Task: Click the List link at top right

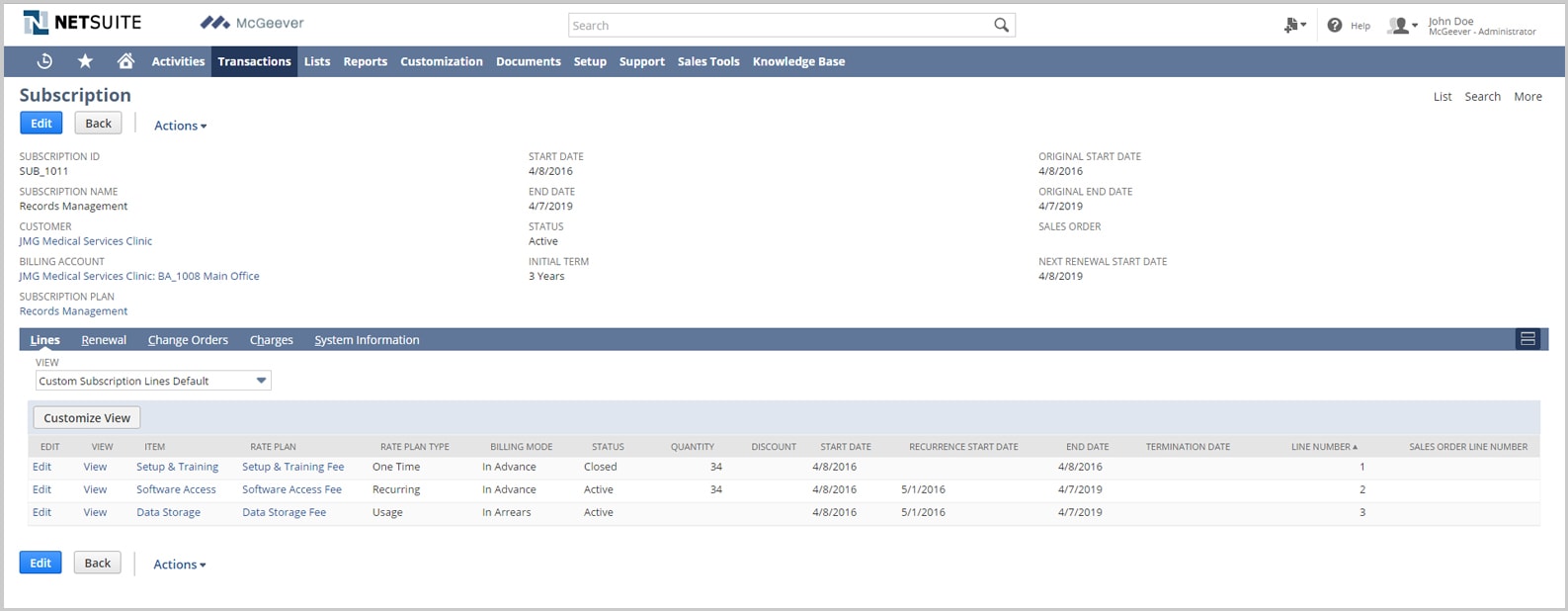Action: tap(1443, 96)
